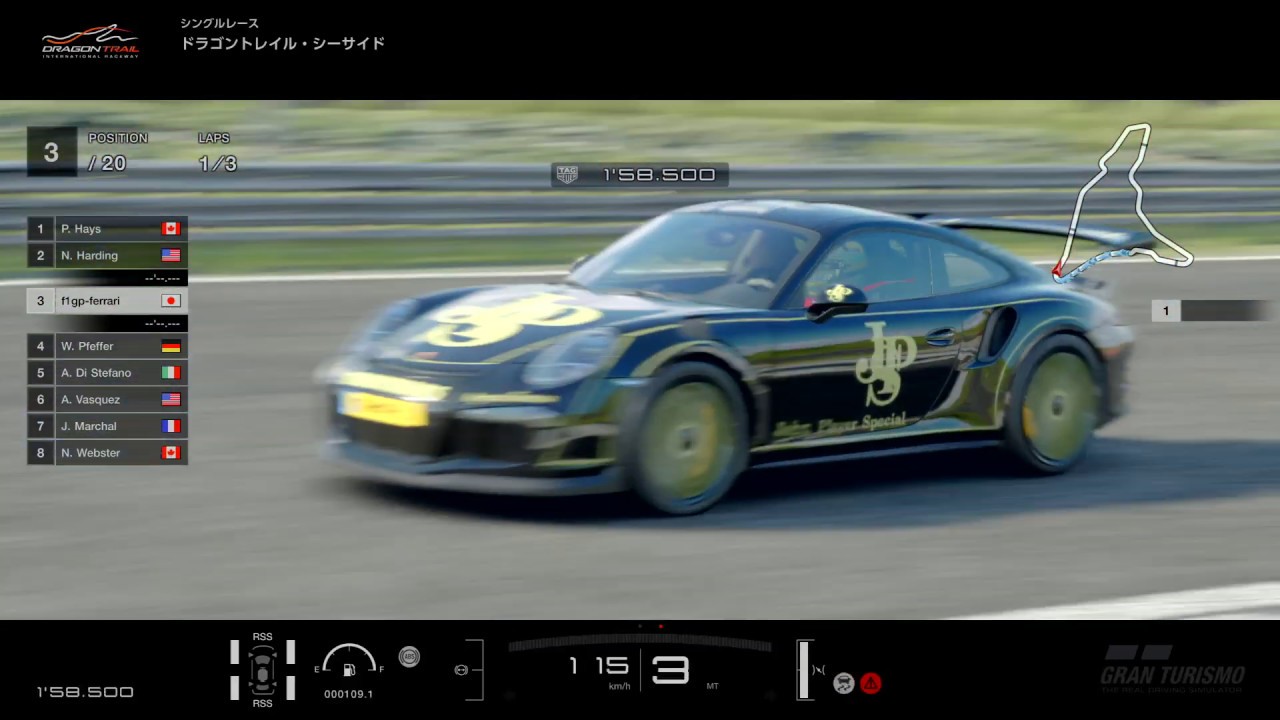
Task: Click the rev counter bar
Action: pos(640,644)
